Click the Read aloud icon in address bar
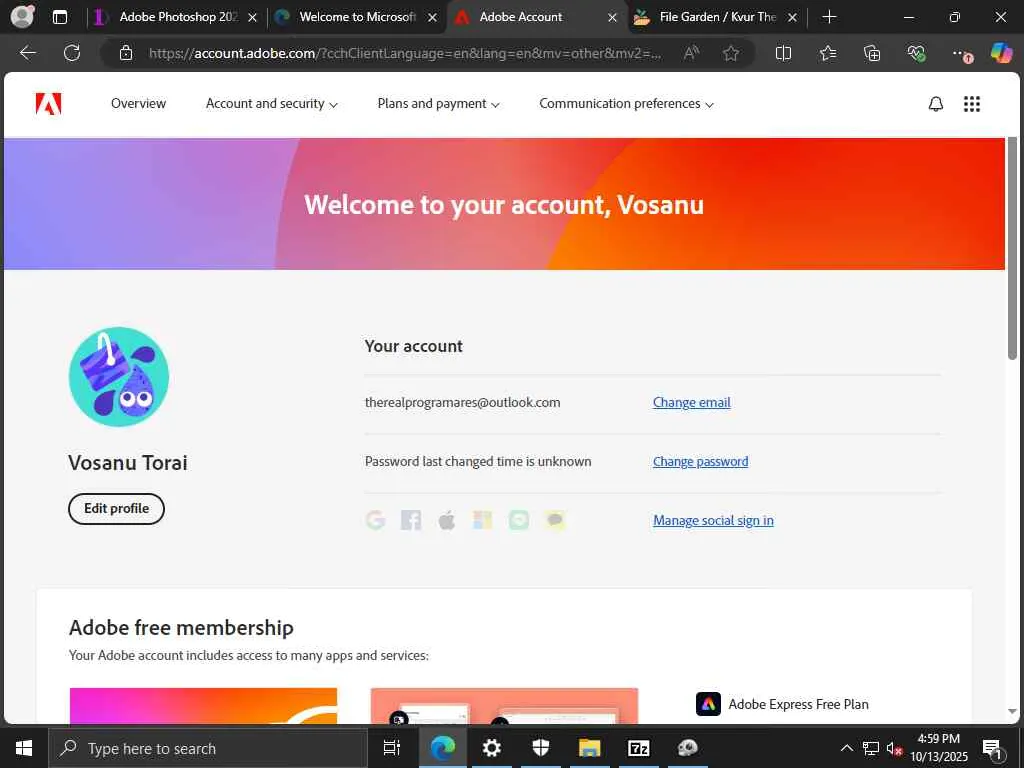Viewport: 1024px width, 768px height. point(692,53)
